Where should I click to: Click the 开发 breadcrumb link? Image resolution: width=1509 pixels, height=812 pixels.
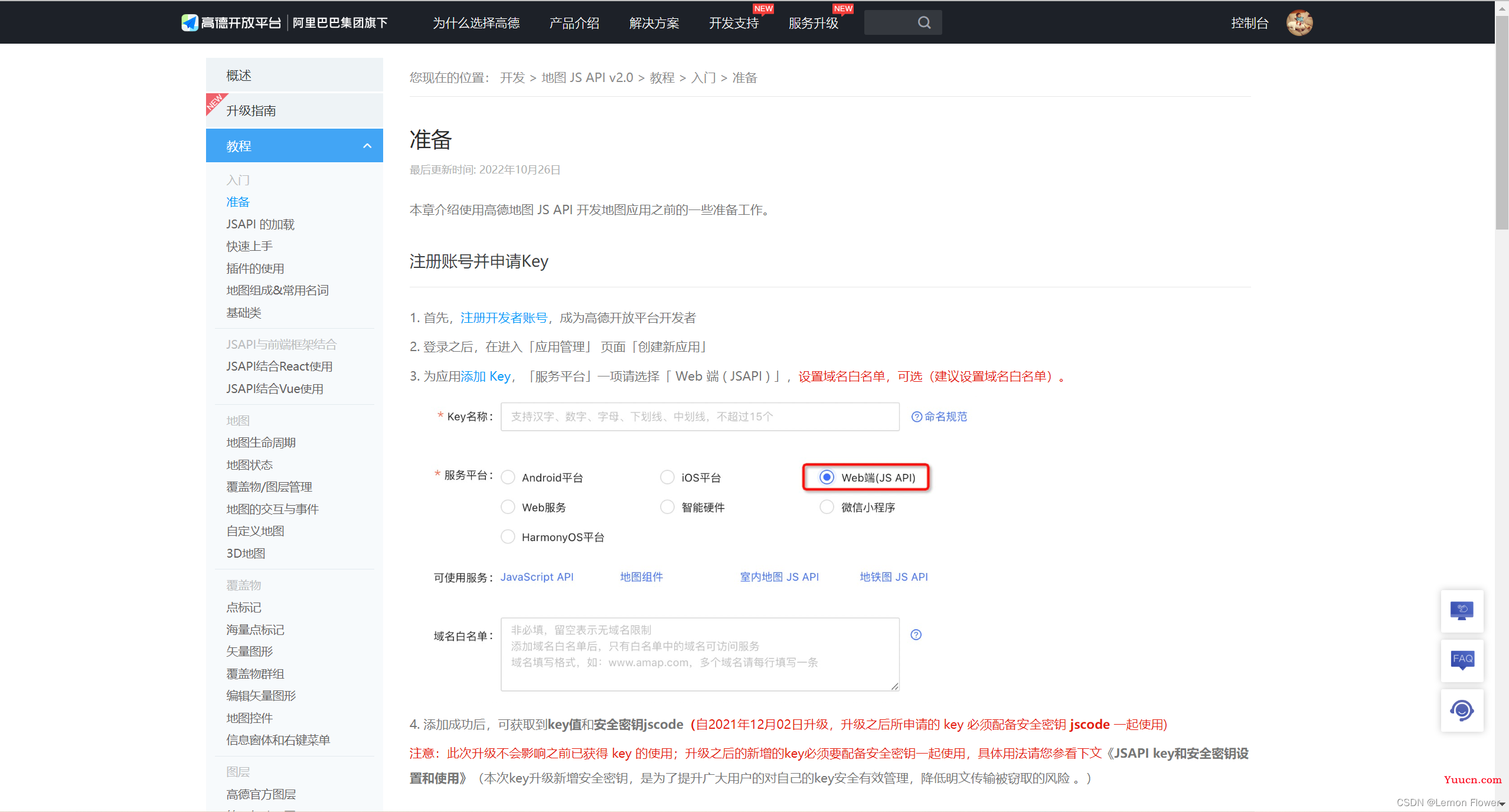(512, 78)
